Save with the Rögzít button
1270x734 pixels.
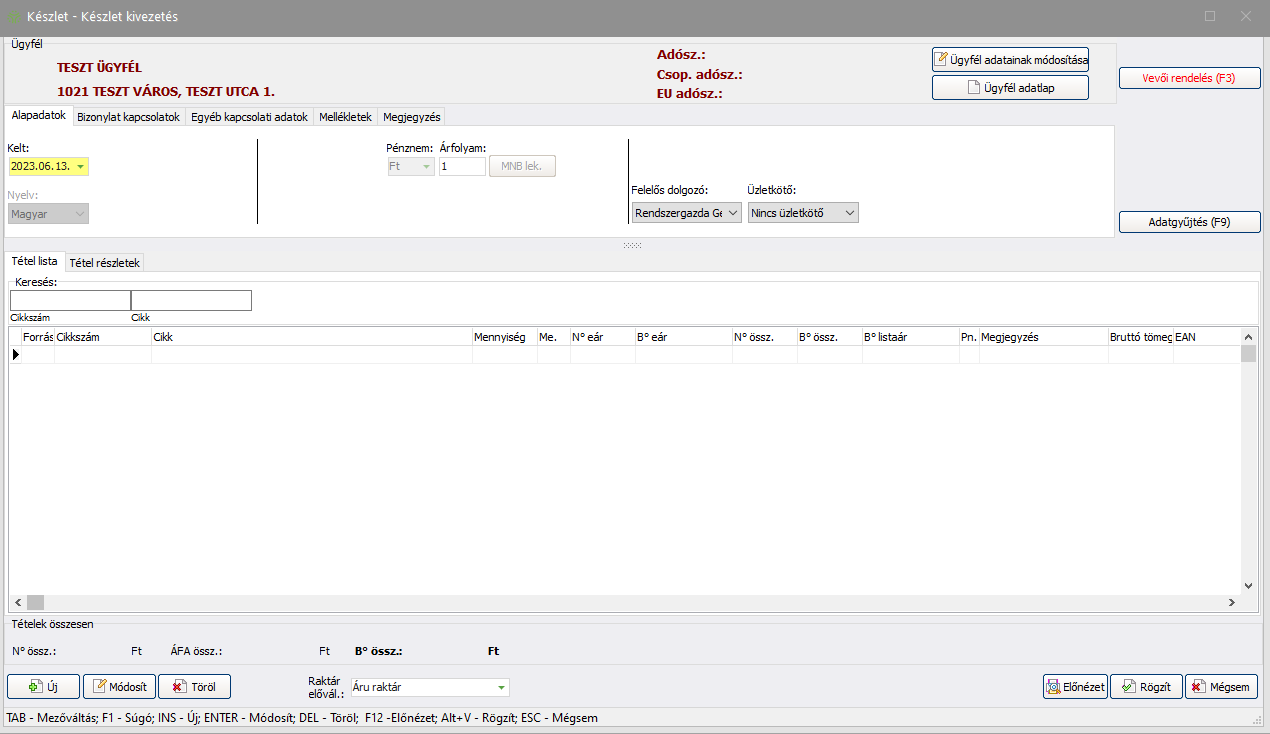(x=1146, y=687)
